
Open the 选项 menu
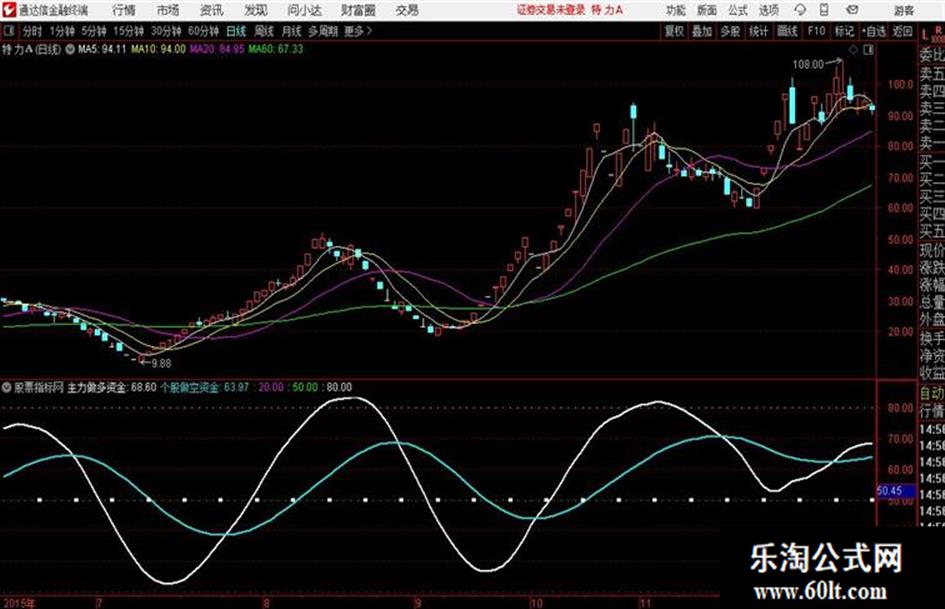point(768,10)
